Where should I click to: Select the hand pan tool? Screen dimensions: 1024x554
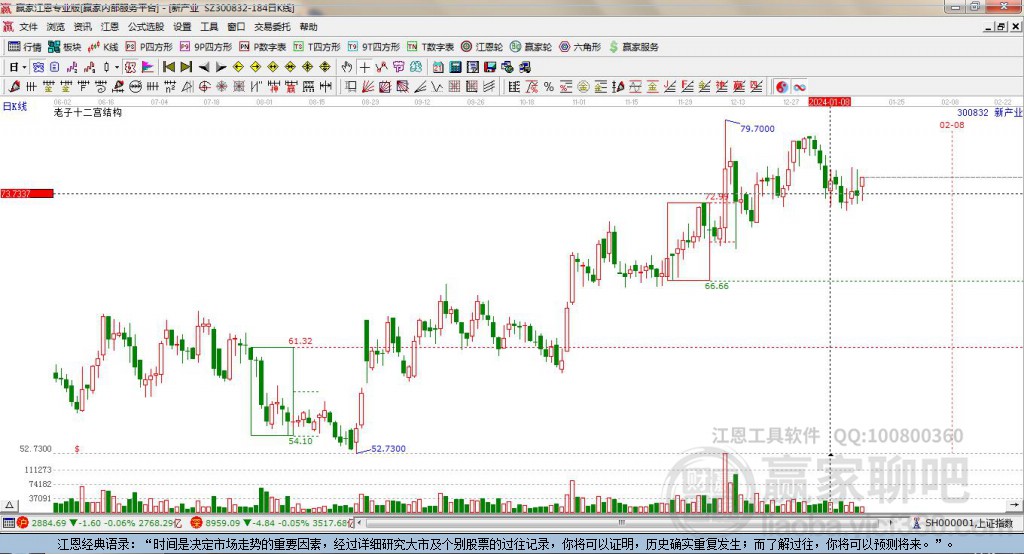pyautogui.click(x=347, y=67)
